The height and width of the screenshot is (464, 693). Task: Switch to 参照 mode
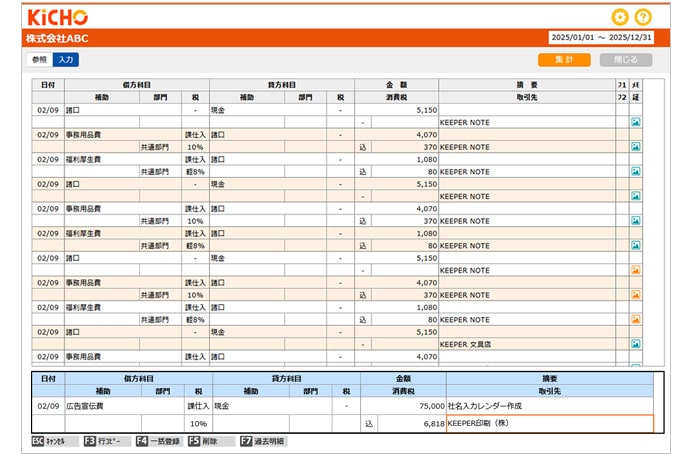(39, 60)
